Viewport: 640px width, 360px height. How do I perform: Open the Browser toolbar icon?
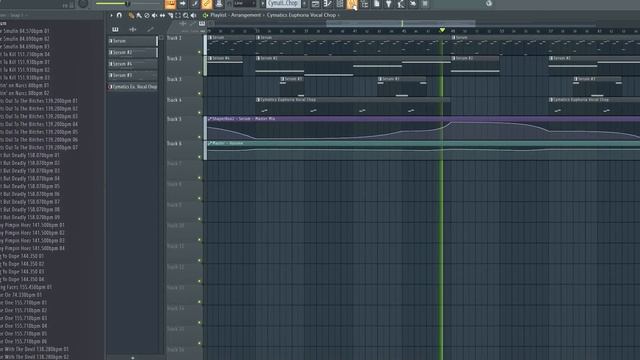tap(364, 4)
